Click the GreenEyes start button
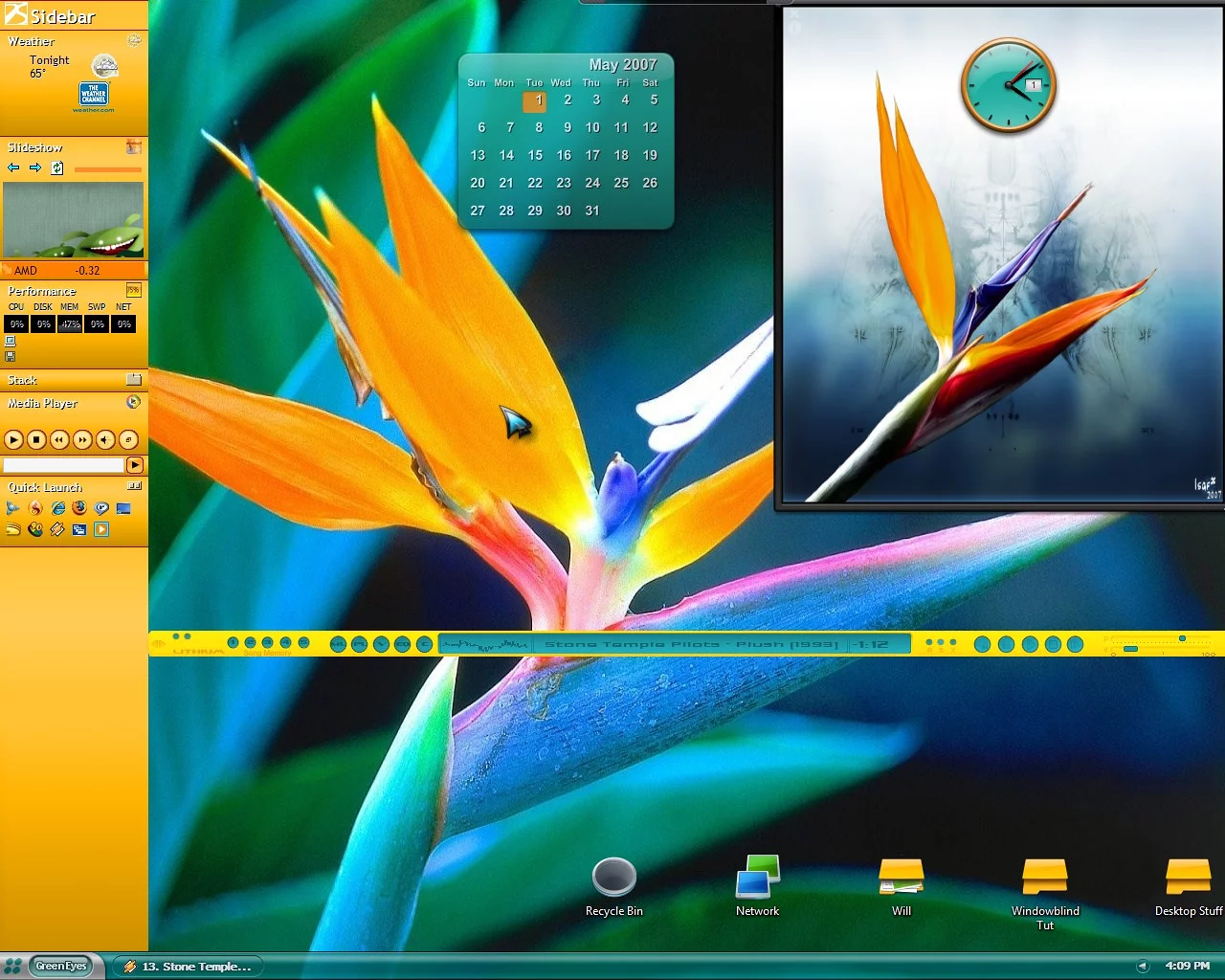 click(x=59, y=966)
